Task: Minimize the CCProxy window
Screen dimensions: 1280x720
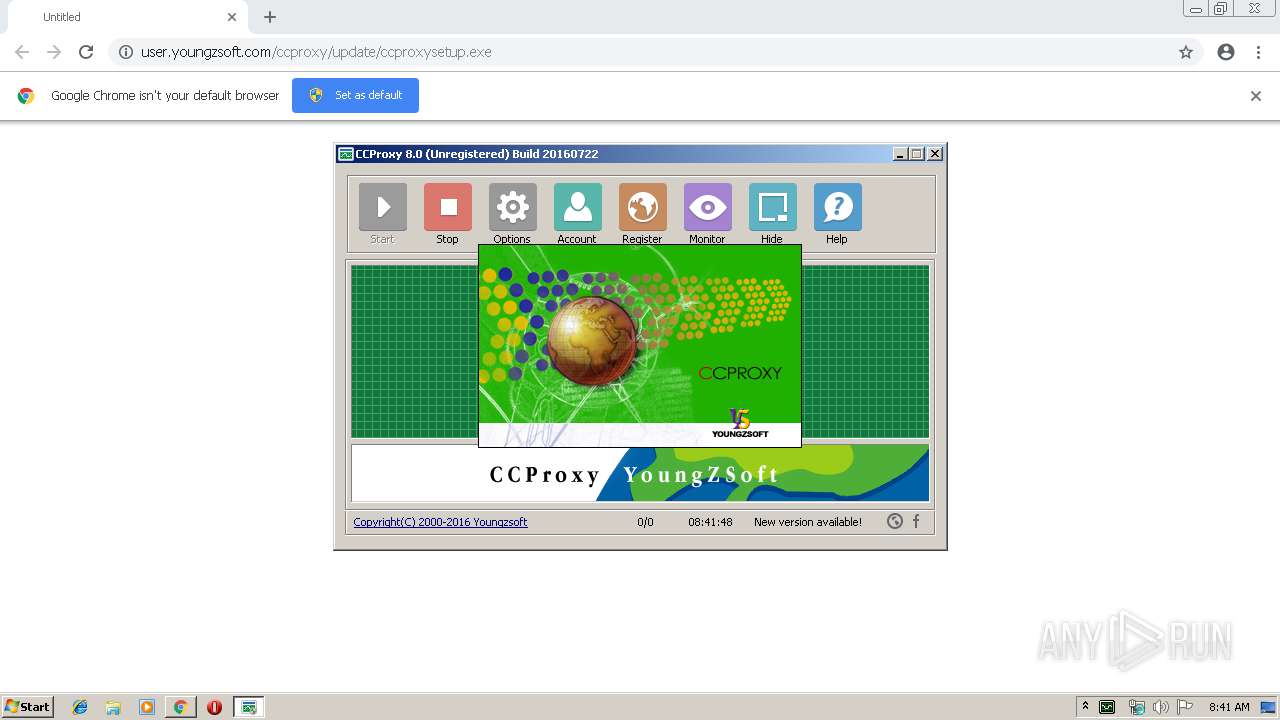Action: pos(900,154)
